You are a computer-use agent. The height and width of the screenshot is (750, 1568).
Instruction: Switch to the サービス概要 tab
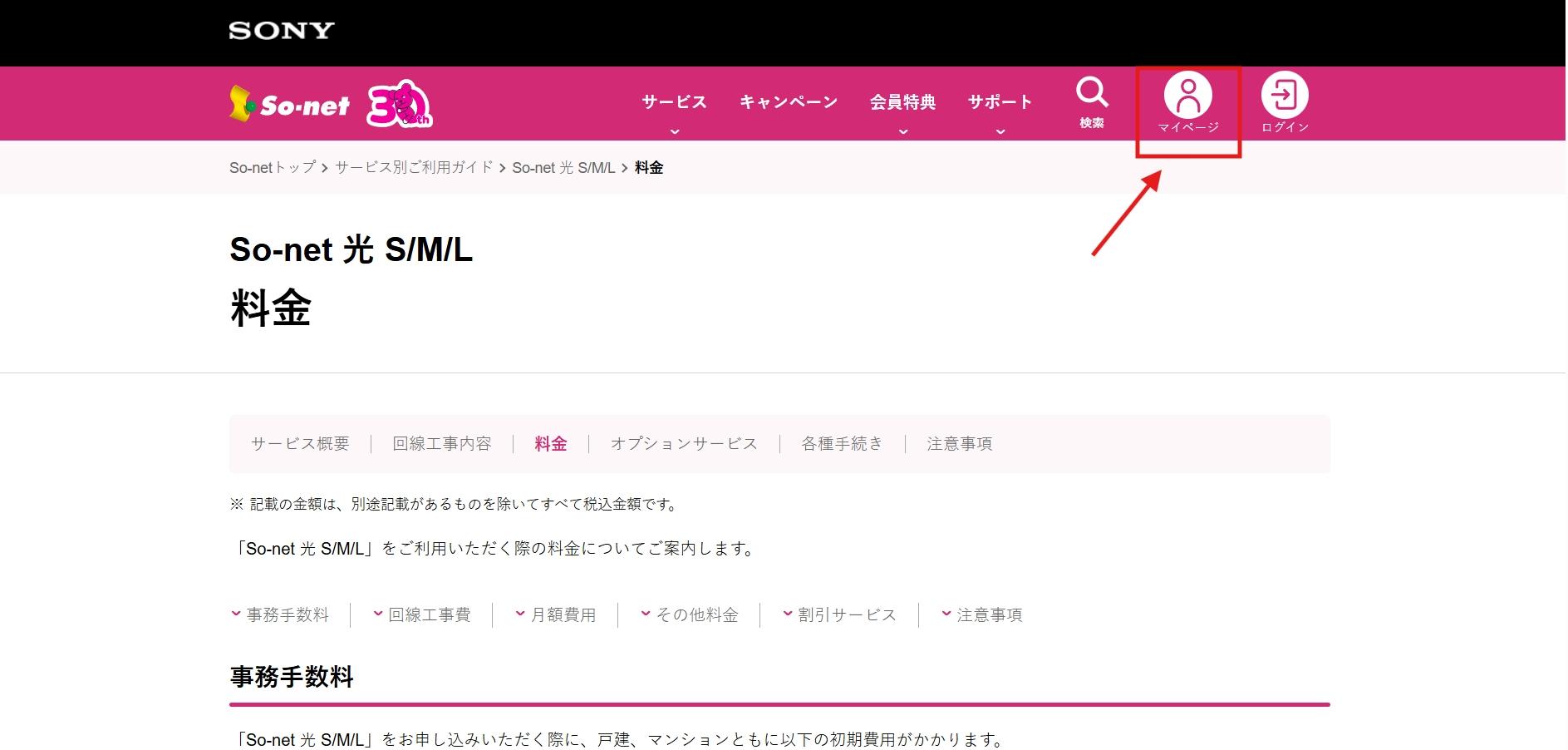(300, 444)
